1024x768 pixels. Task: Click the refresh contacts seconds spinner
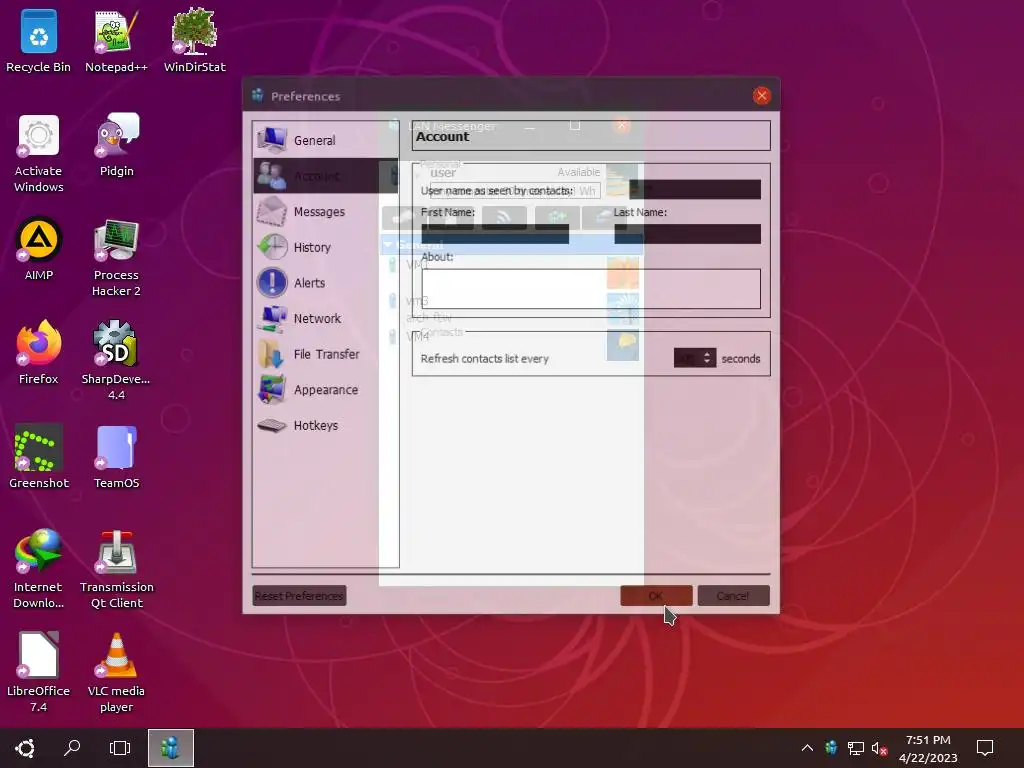pyautogui.click(x=695, y=358)
